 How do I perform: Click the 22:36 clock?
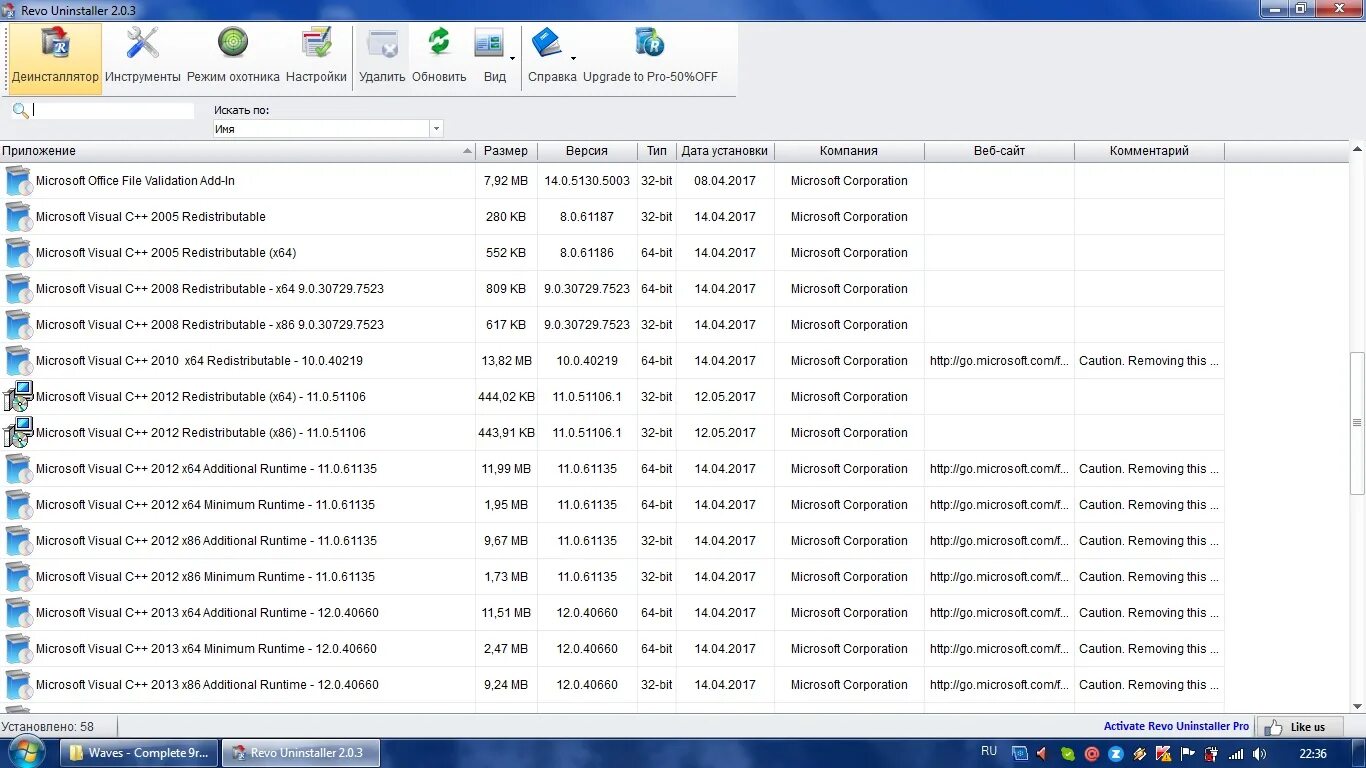1312,754
